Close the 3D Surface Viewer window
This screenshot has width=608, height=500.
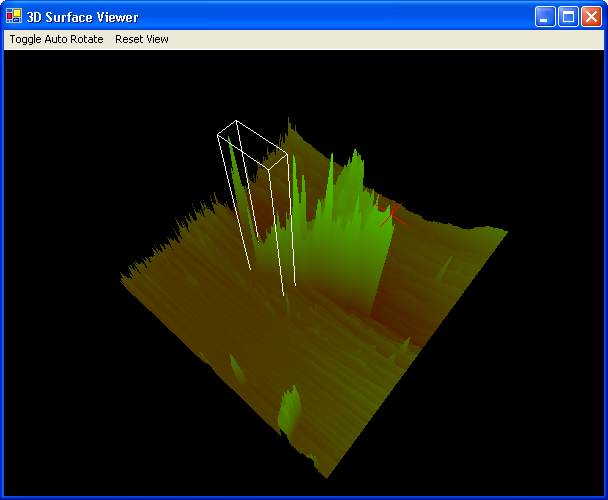pyautogui.click(x=591, y=17)
